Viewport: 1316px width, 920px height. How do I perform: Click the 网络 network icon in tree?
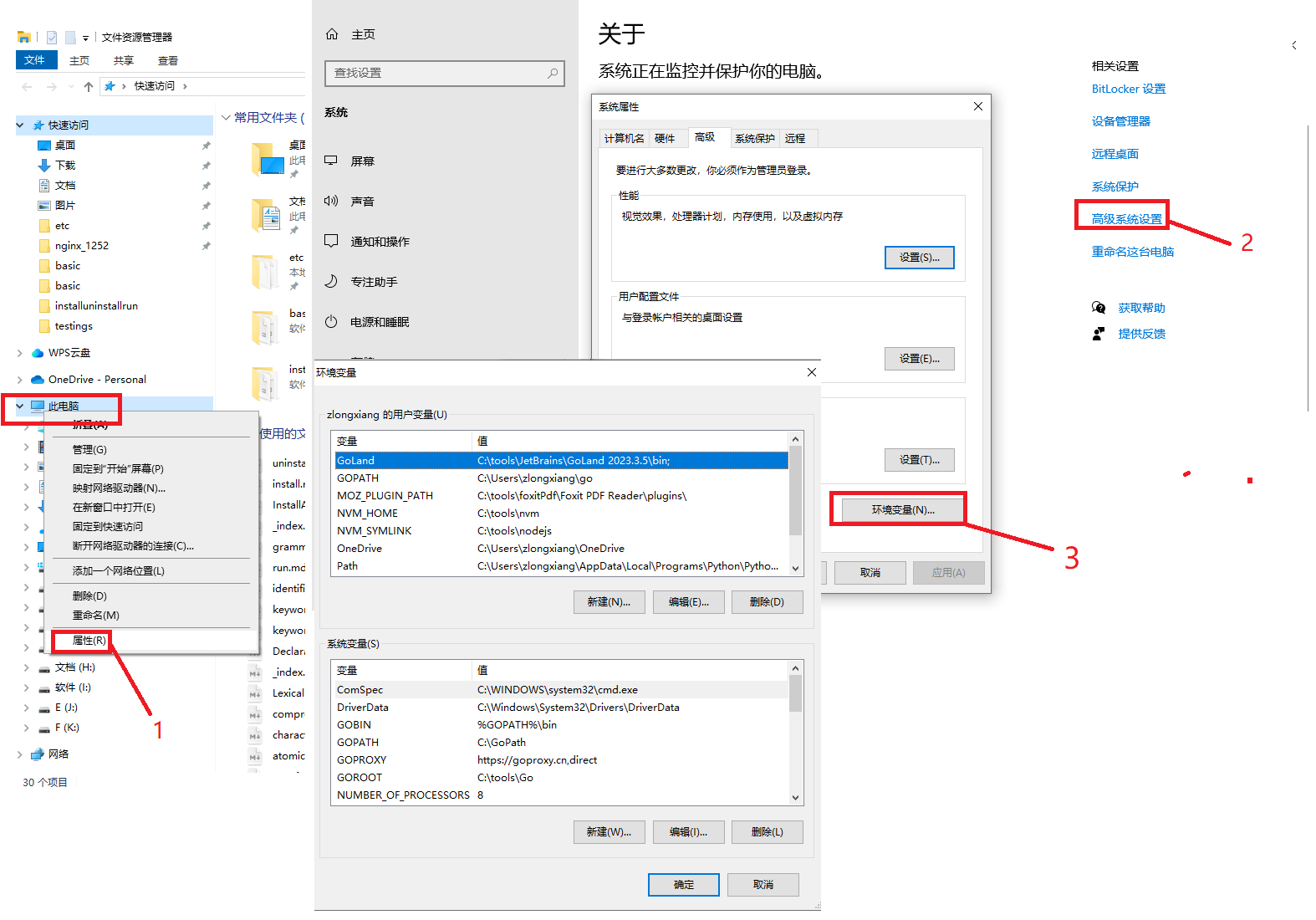(38, 754)
